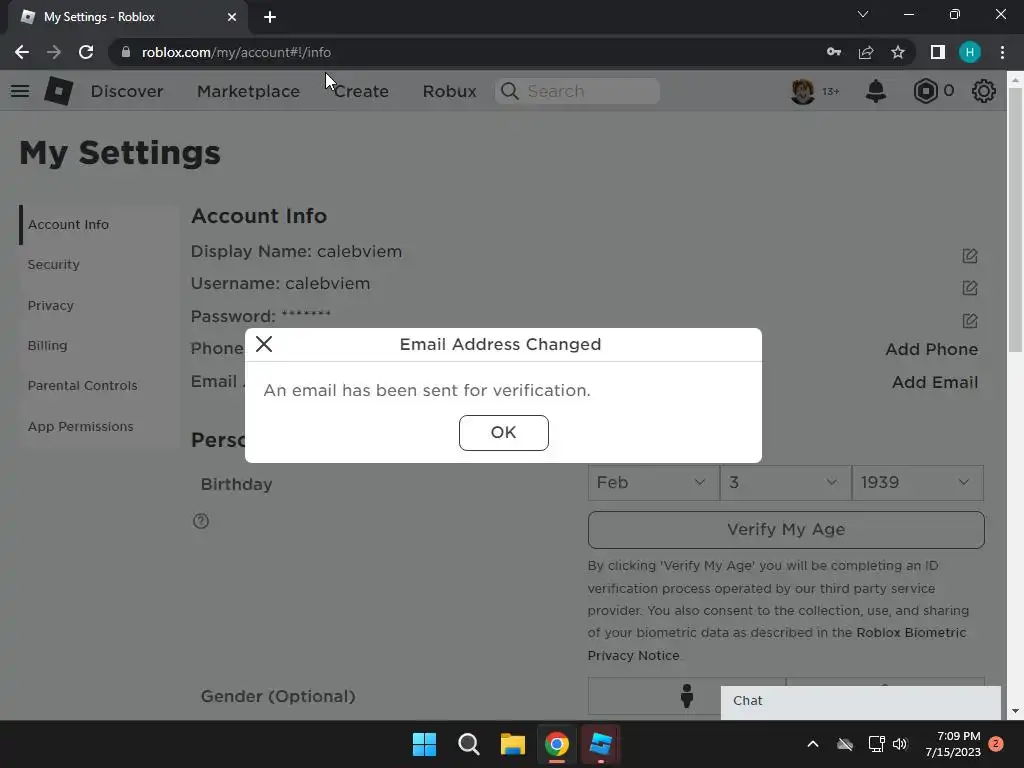Open the Chat panel
The image size is (1024, 768).
(x=860, y=701)
